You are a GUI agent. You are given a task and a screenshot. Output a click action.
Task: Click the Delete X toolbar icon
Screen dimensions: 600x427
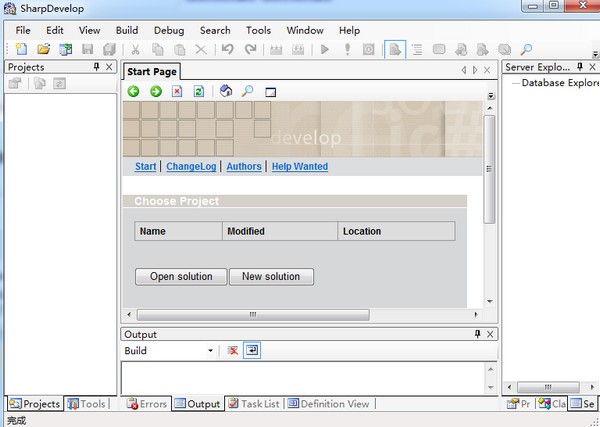(201, 49)
